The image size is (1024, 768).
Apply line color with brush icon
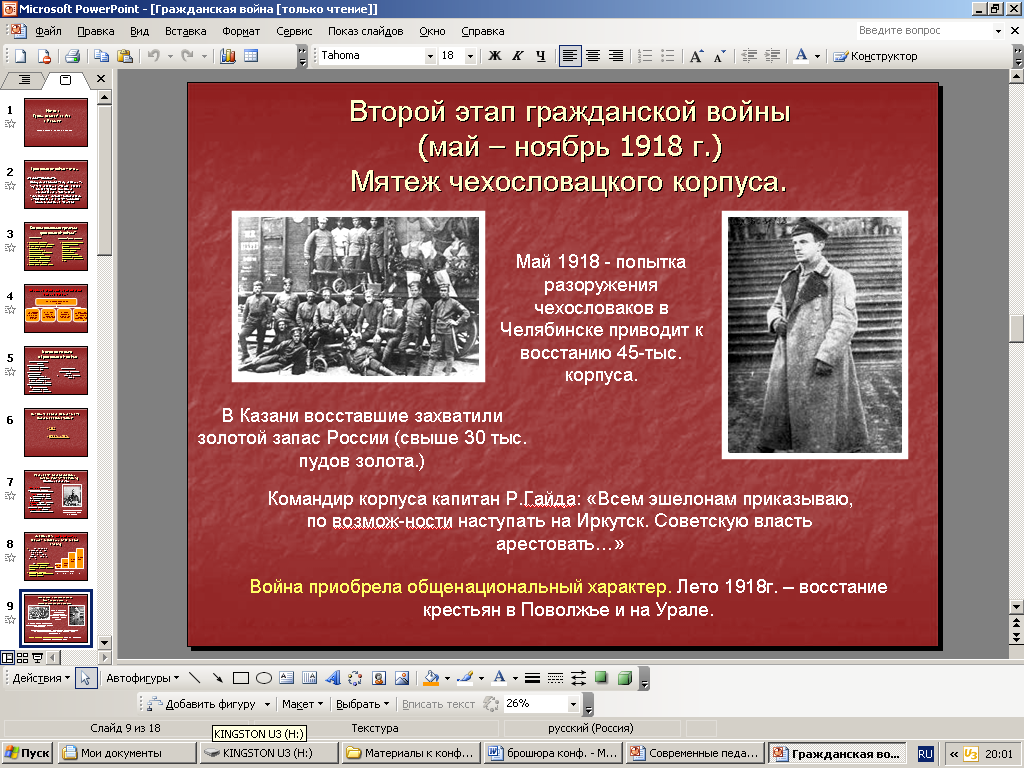pos(465,678)
